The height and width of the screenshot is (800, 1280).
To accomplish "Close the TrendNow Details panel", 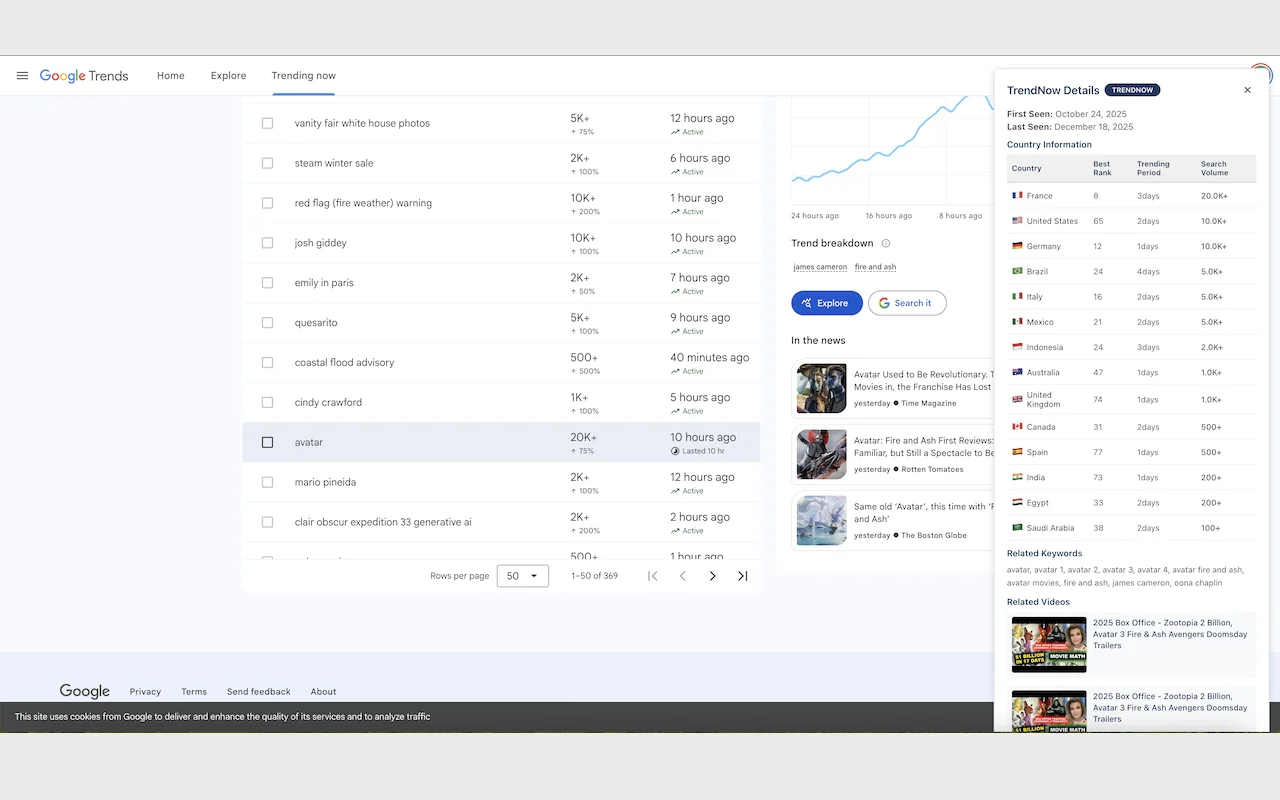I will [1247, 89].
